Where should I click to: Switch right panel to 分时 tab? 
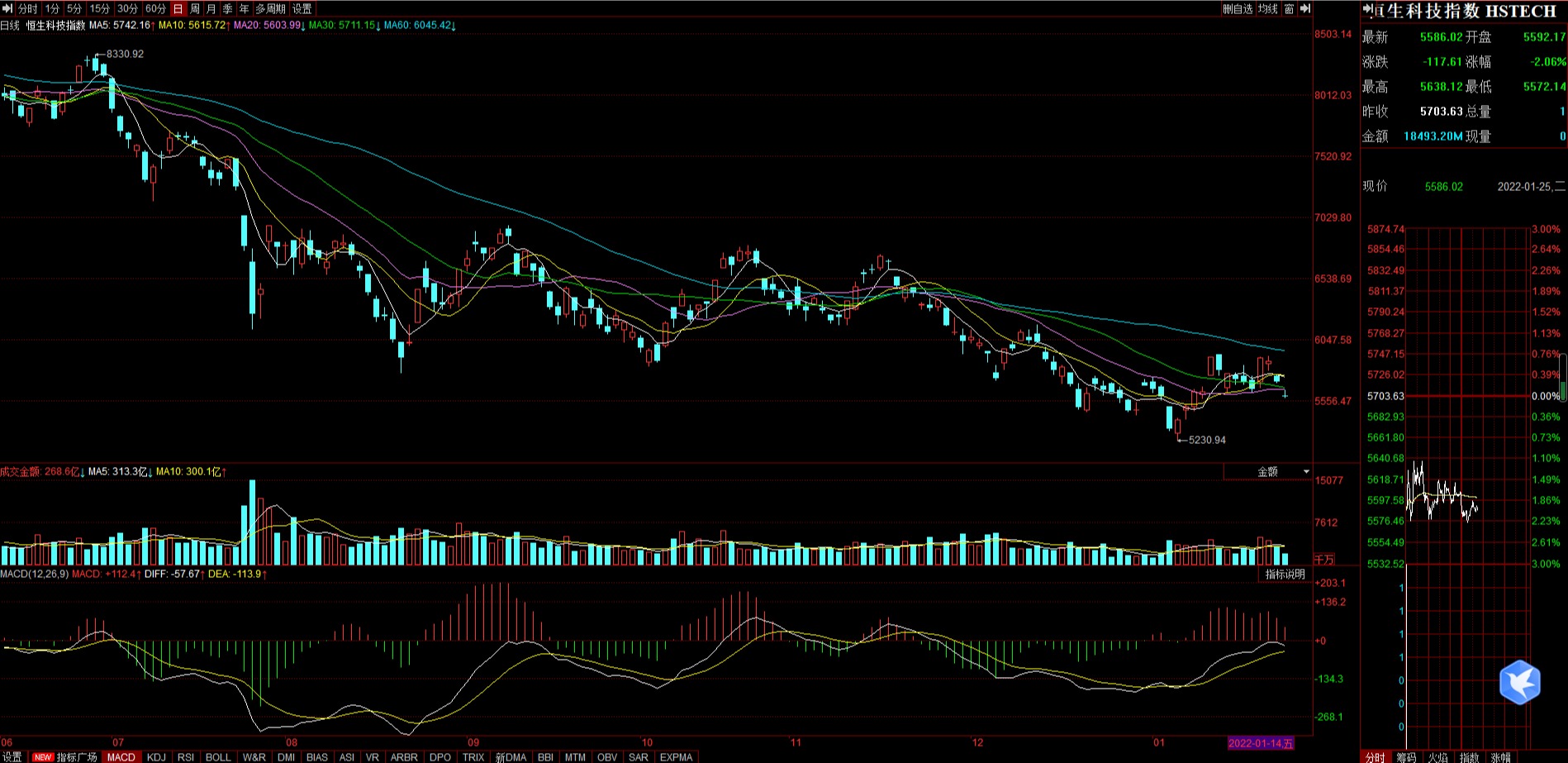(1376, 757)
